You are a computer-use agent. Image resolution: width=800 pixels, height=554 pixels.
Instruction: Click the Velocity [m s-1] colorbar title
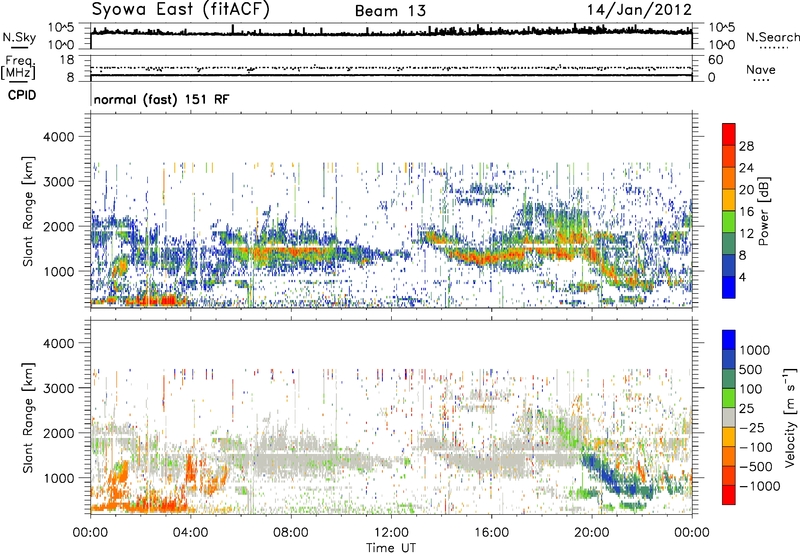(x=790, y=417)
